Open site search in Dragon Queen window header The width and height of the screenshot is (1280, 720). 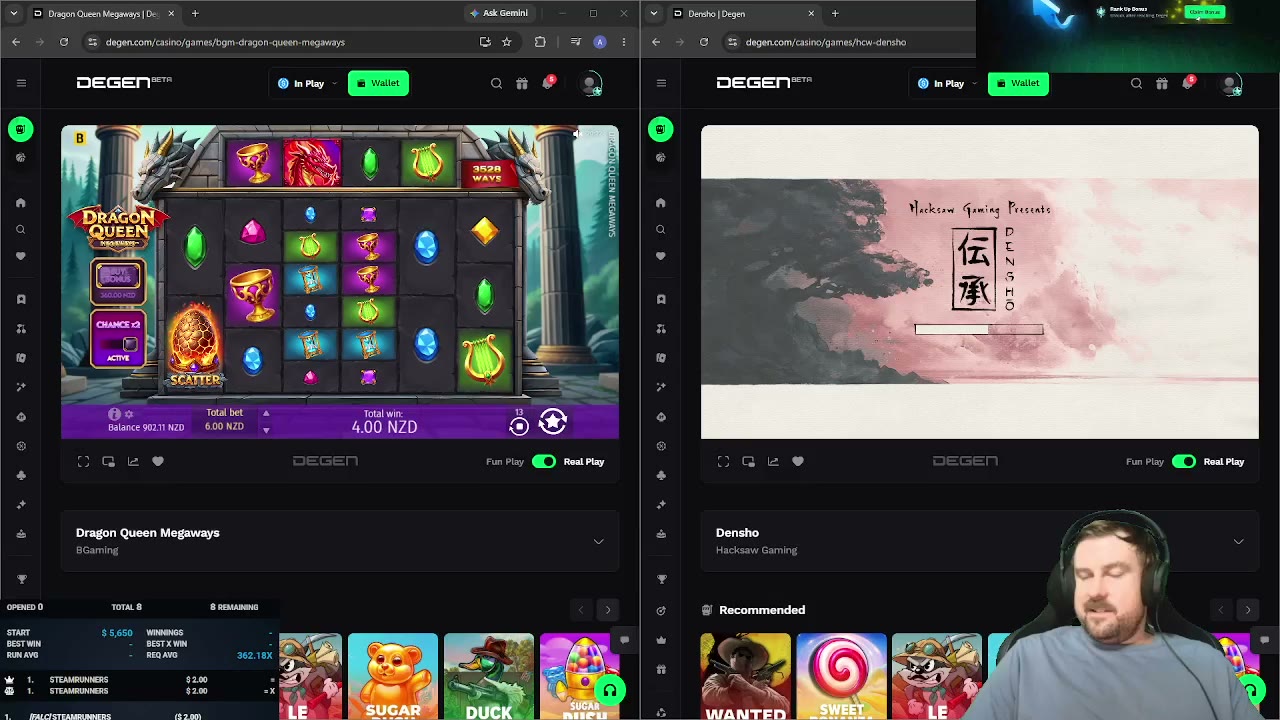point(496,83)
